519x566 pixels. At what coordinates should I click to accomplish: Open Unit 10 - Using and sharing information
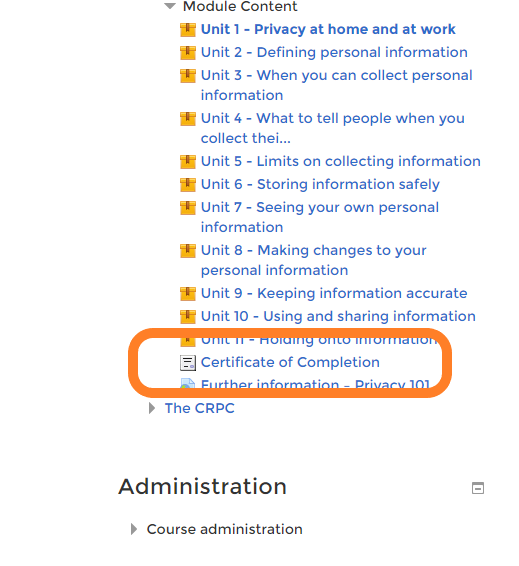[338, 316]
